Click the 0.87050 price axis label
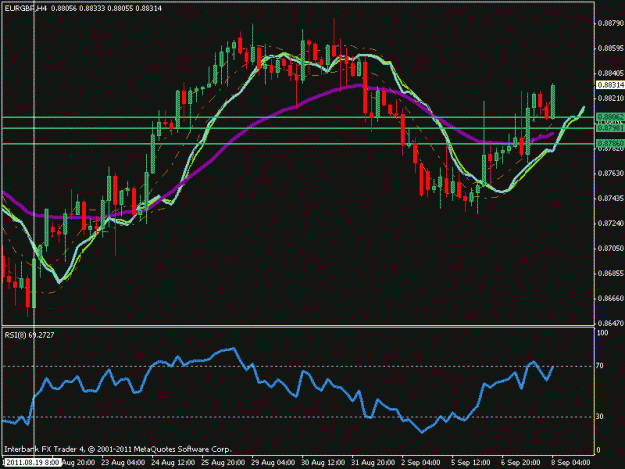This screenshot has height=469, width=625. tap(611, 248)
